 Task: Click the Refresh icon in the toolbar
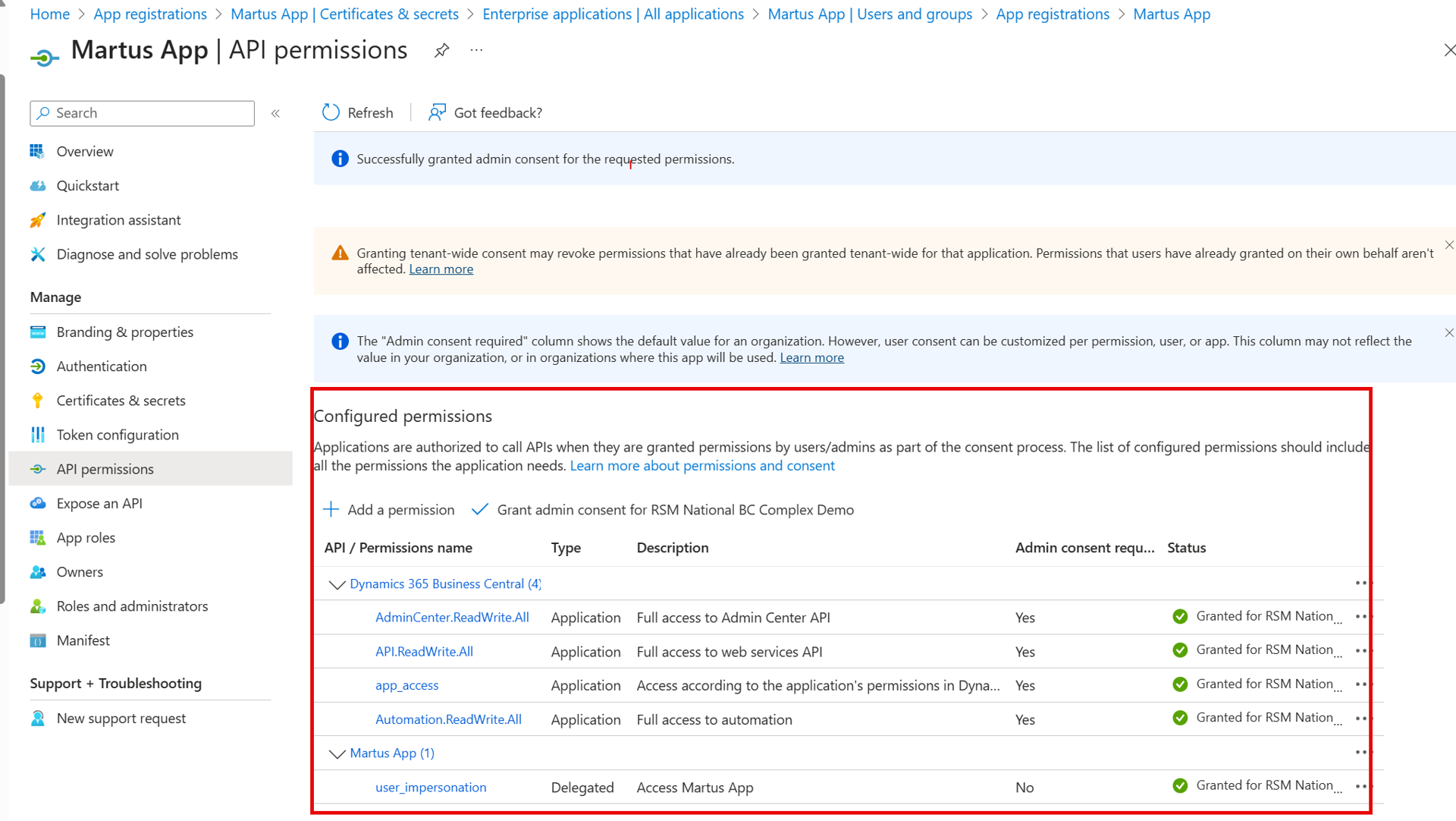coord(331,112)
